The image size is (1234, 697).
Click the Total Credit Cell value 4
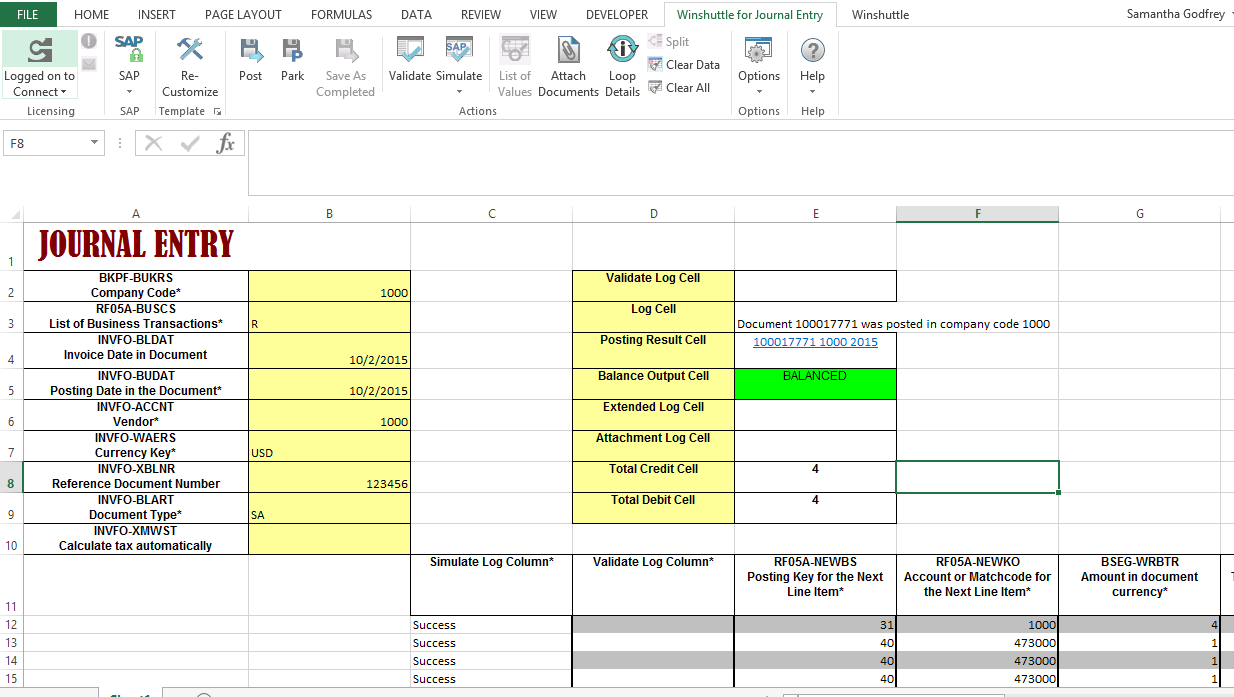pos(815,477)
